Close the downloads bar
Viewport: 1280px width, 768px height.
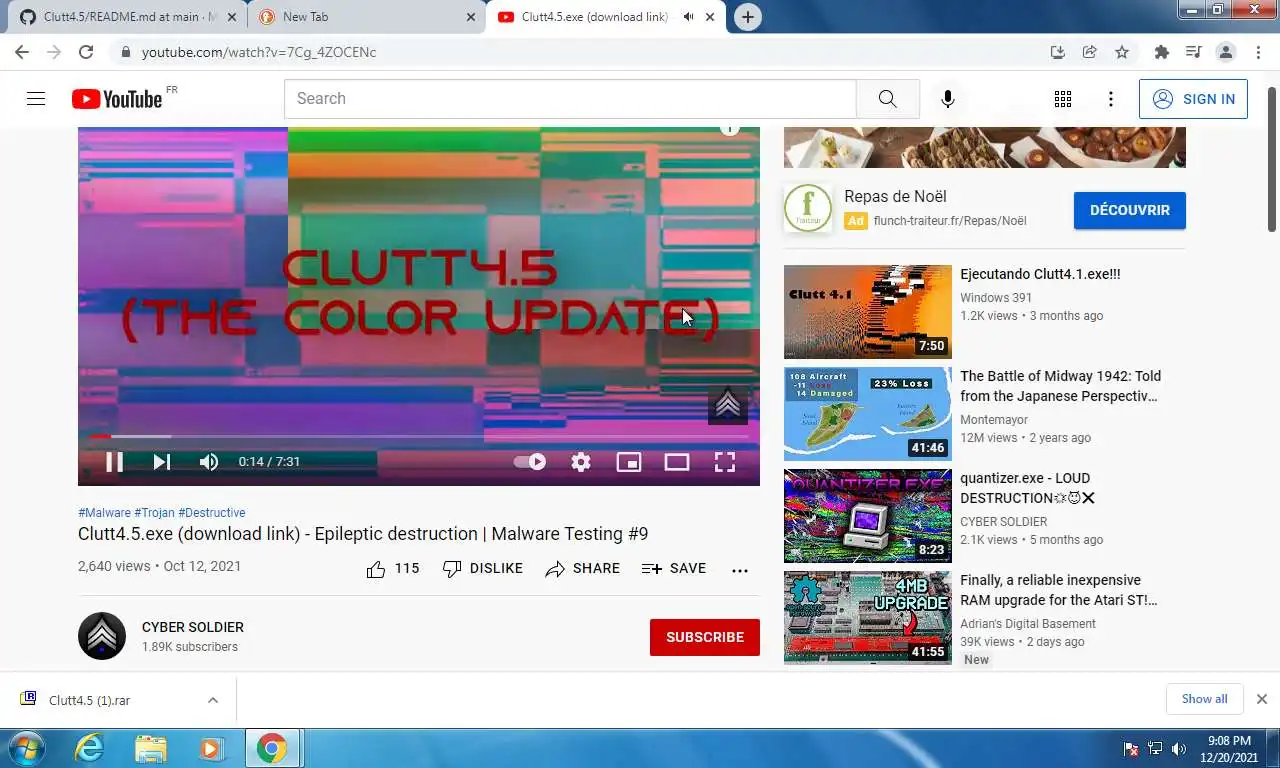[x=1262, y=699]
